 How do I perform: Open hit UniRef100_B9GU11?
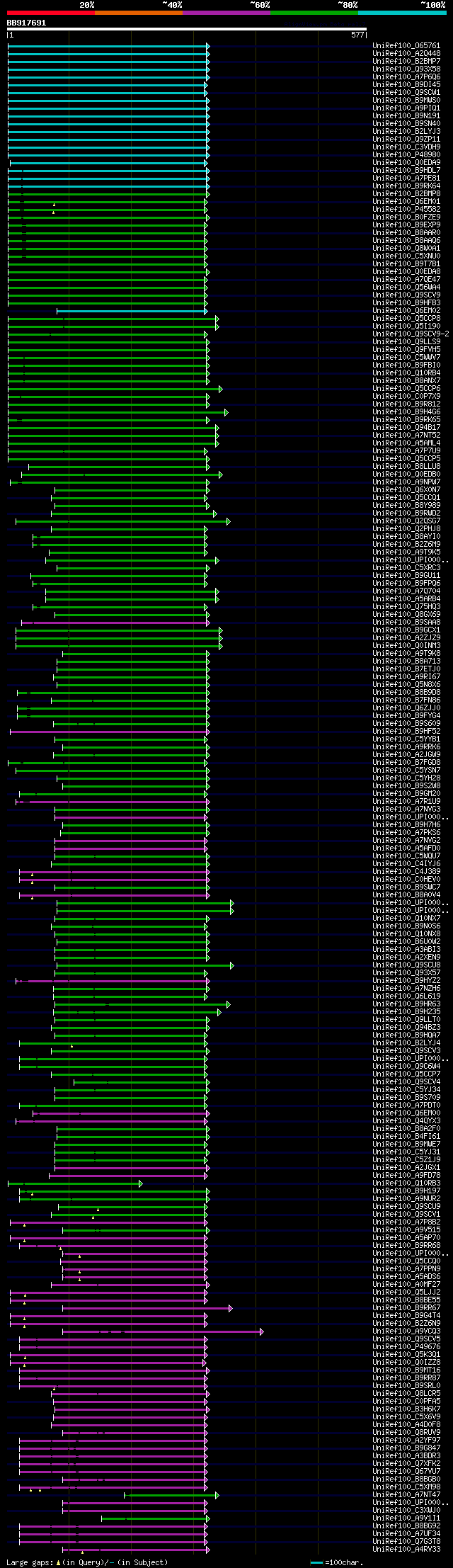406,576
